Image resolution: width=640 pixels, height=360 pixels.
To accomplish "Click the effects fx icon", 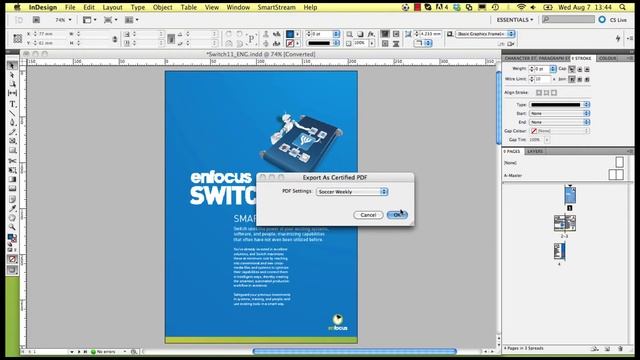I will 371,34.
